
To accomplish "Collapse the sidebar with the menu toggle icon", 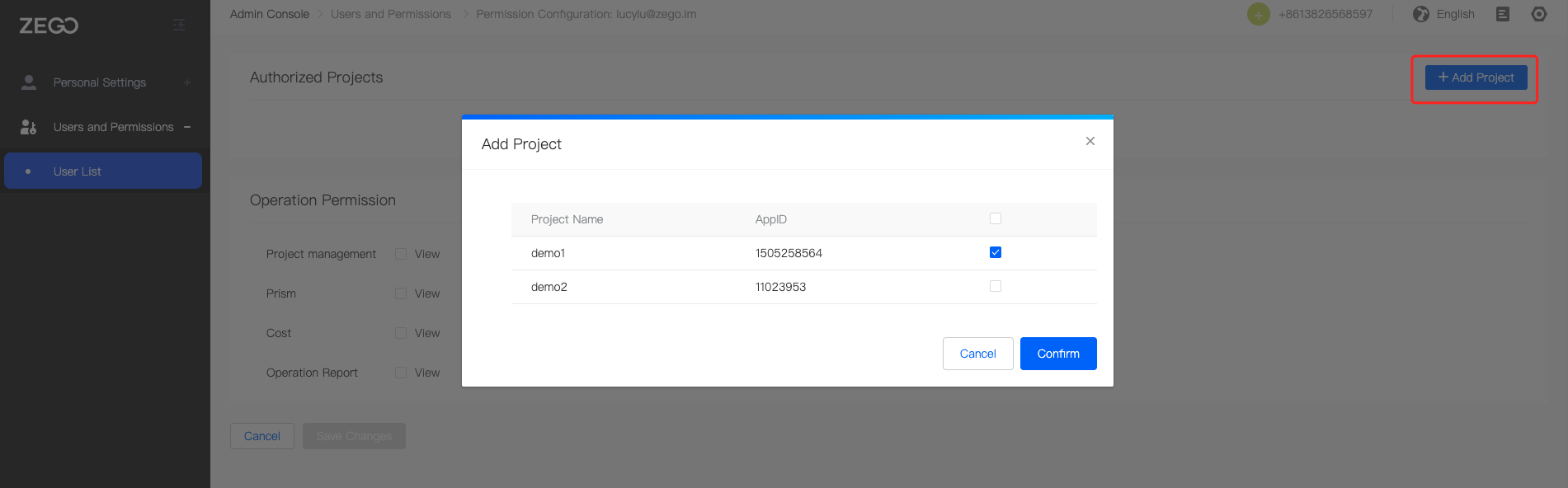I will coord(179,26).
